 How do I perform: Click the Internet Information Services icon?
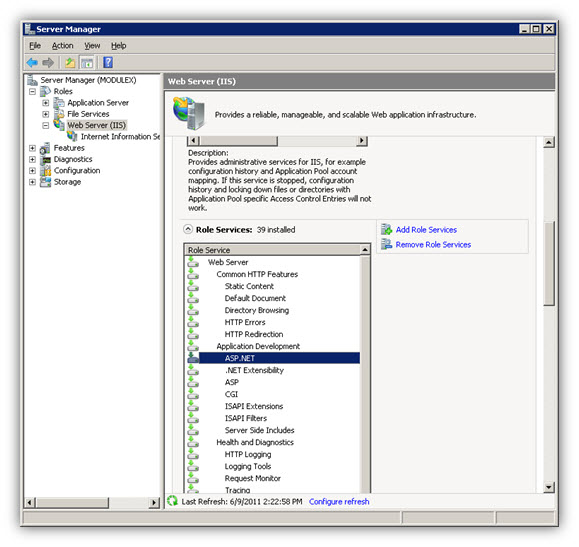pos(72,136)
